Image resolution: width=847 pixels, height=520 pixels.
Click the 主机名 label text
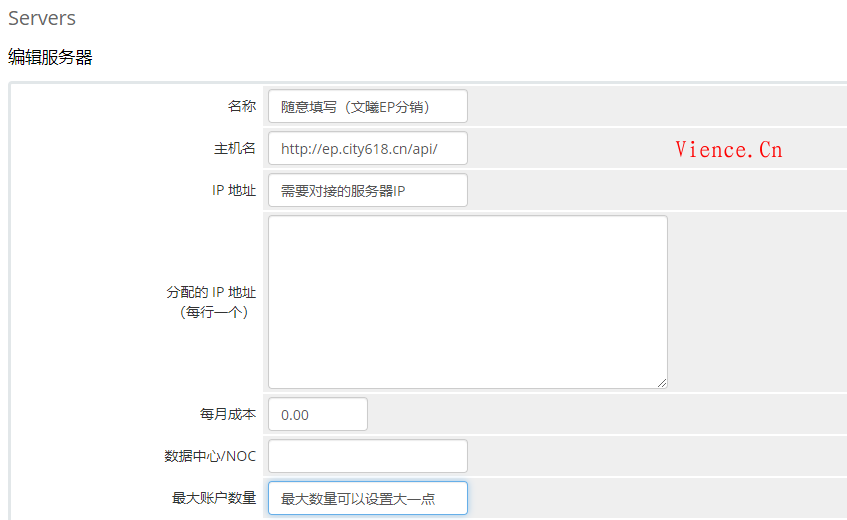point(235,148)
